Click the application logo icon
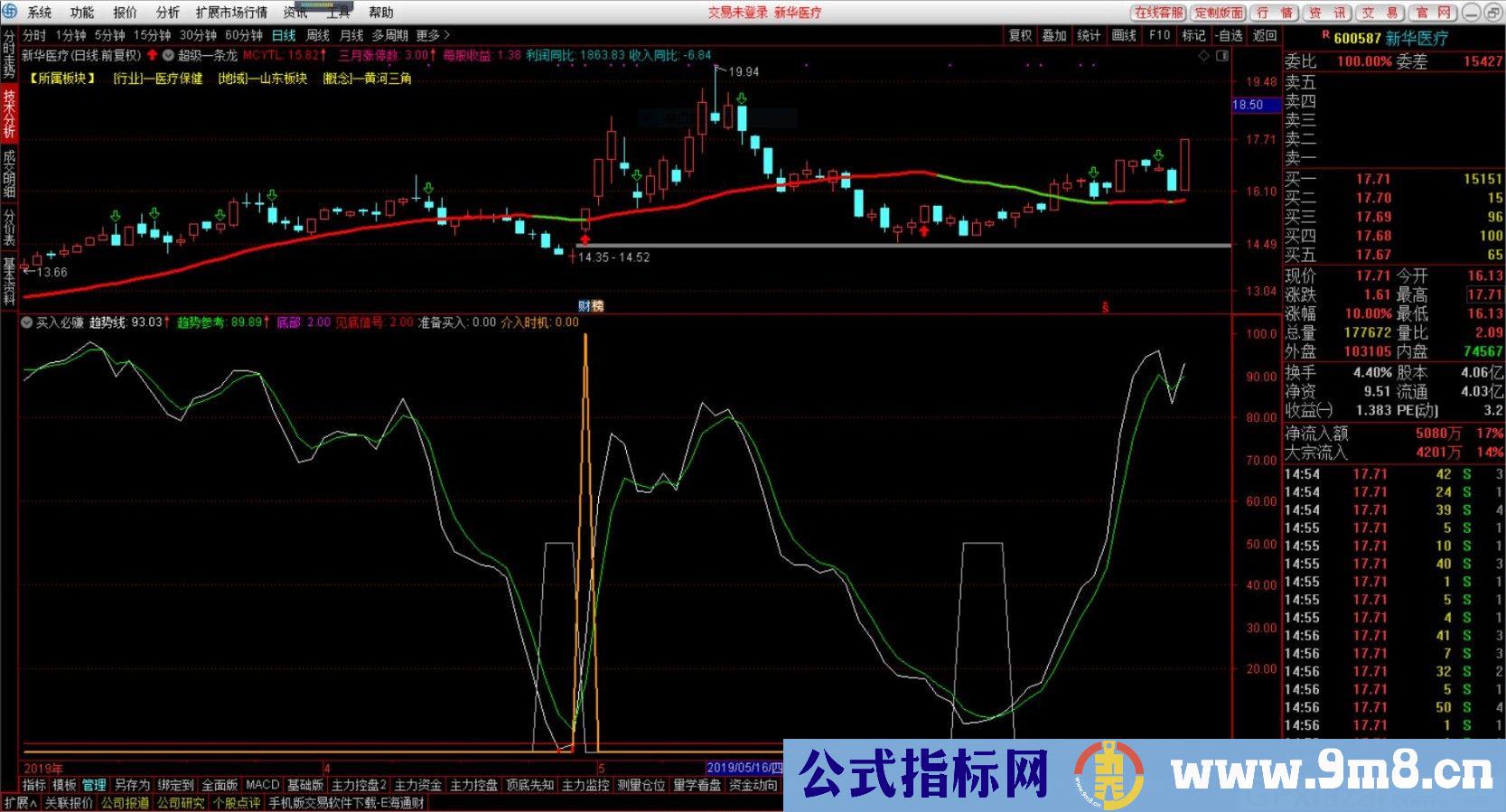 click(9, 12)
